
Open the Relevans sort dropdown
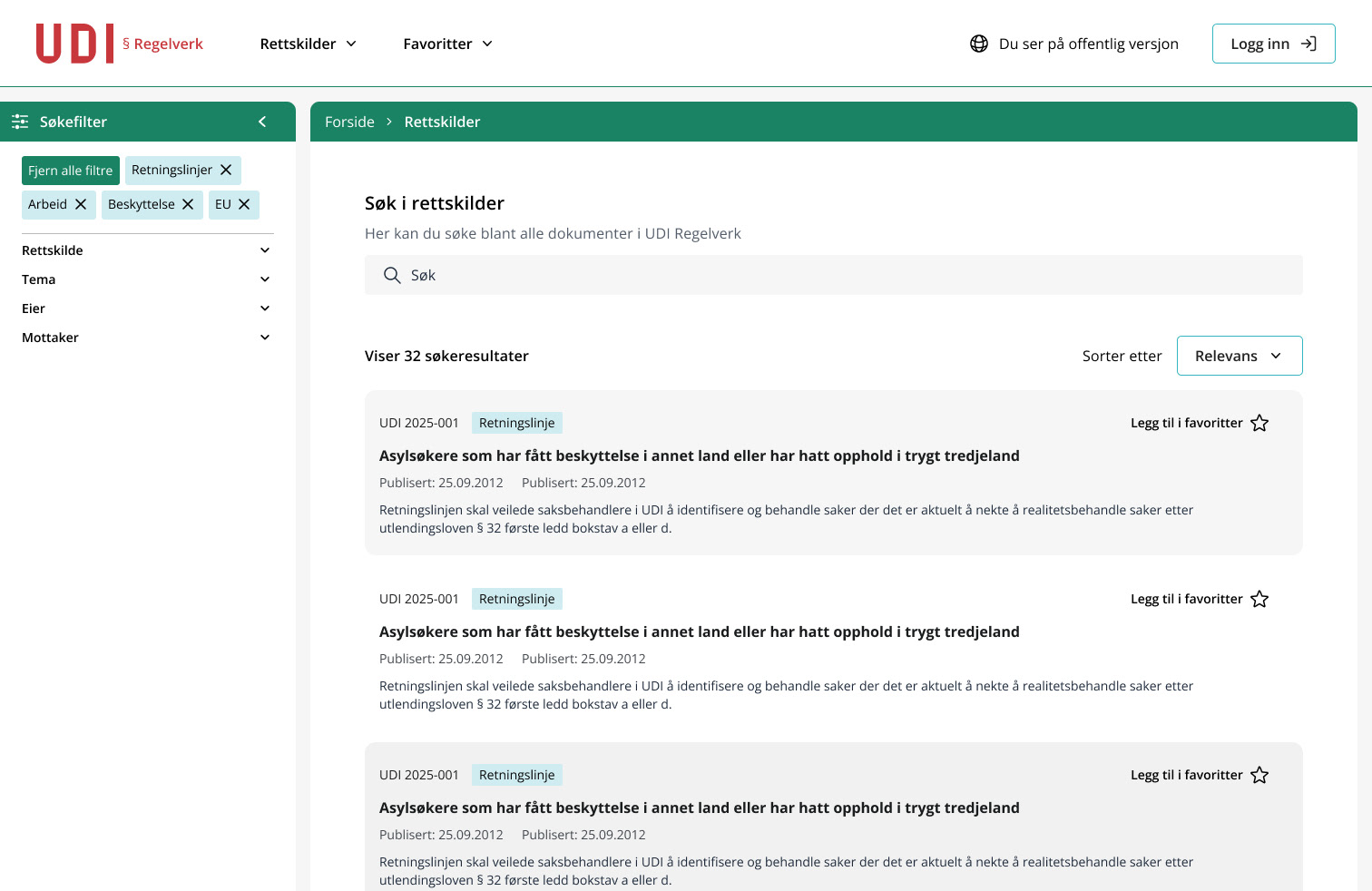pos(1240,356)
